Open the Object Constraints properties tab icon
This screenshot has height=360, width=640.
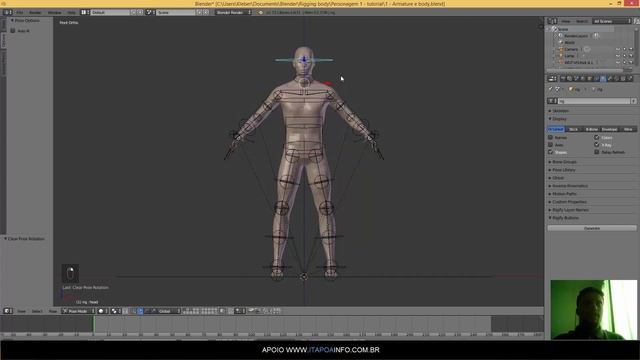click(x=597, y=78)
